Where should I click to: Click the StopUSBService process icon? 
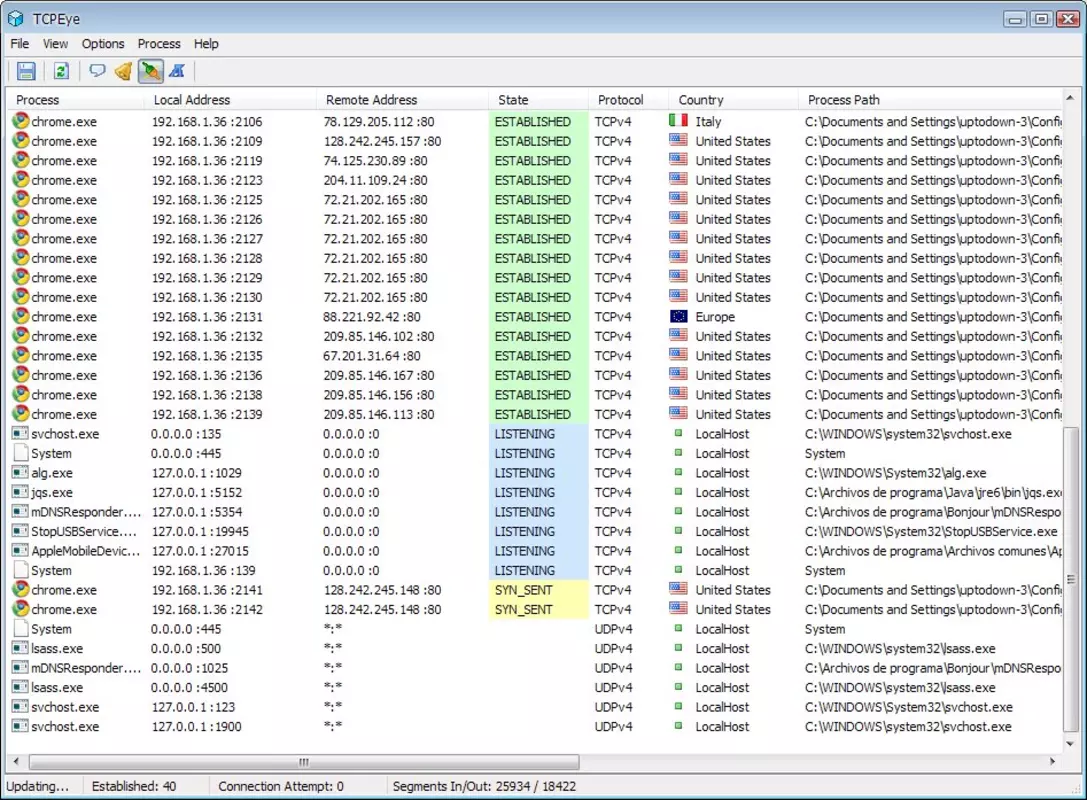pos(20,531)
